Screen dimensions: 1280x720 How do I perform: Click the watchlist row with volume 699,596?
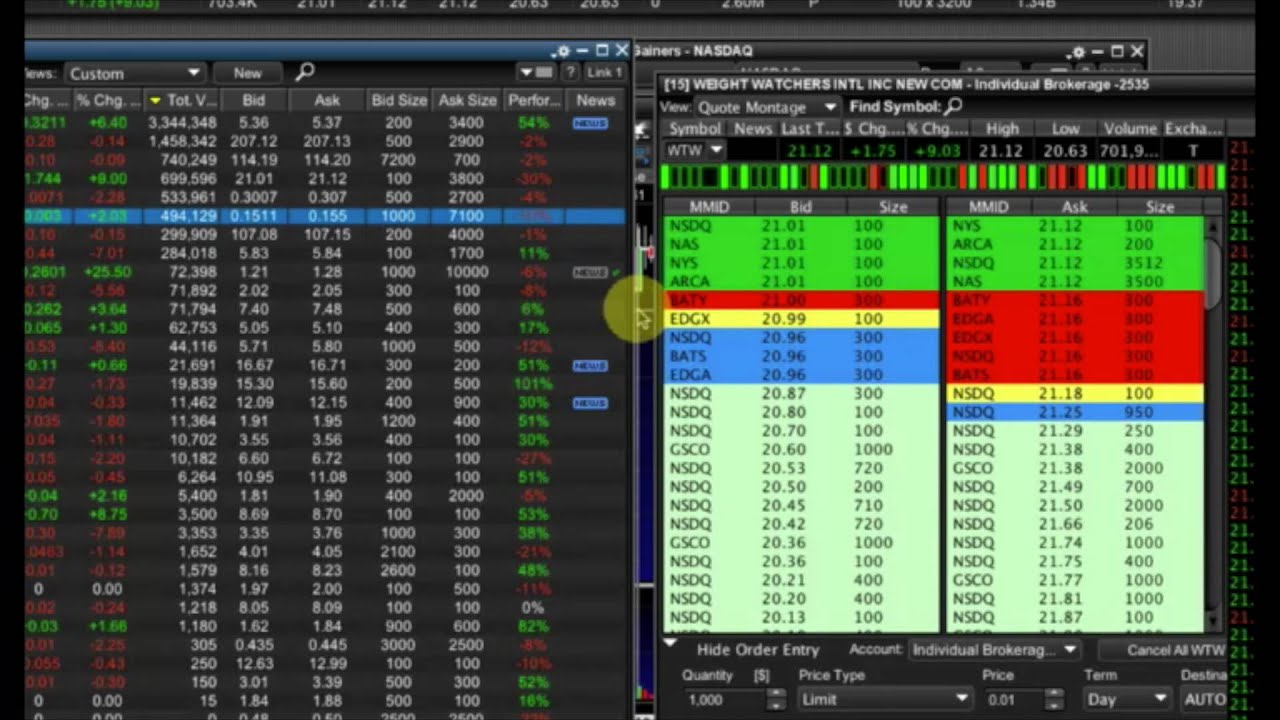click(x=325, y=179)
